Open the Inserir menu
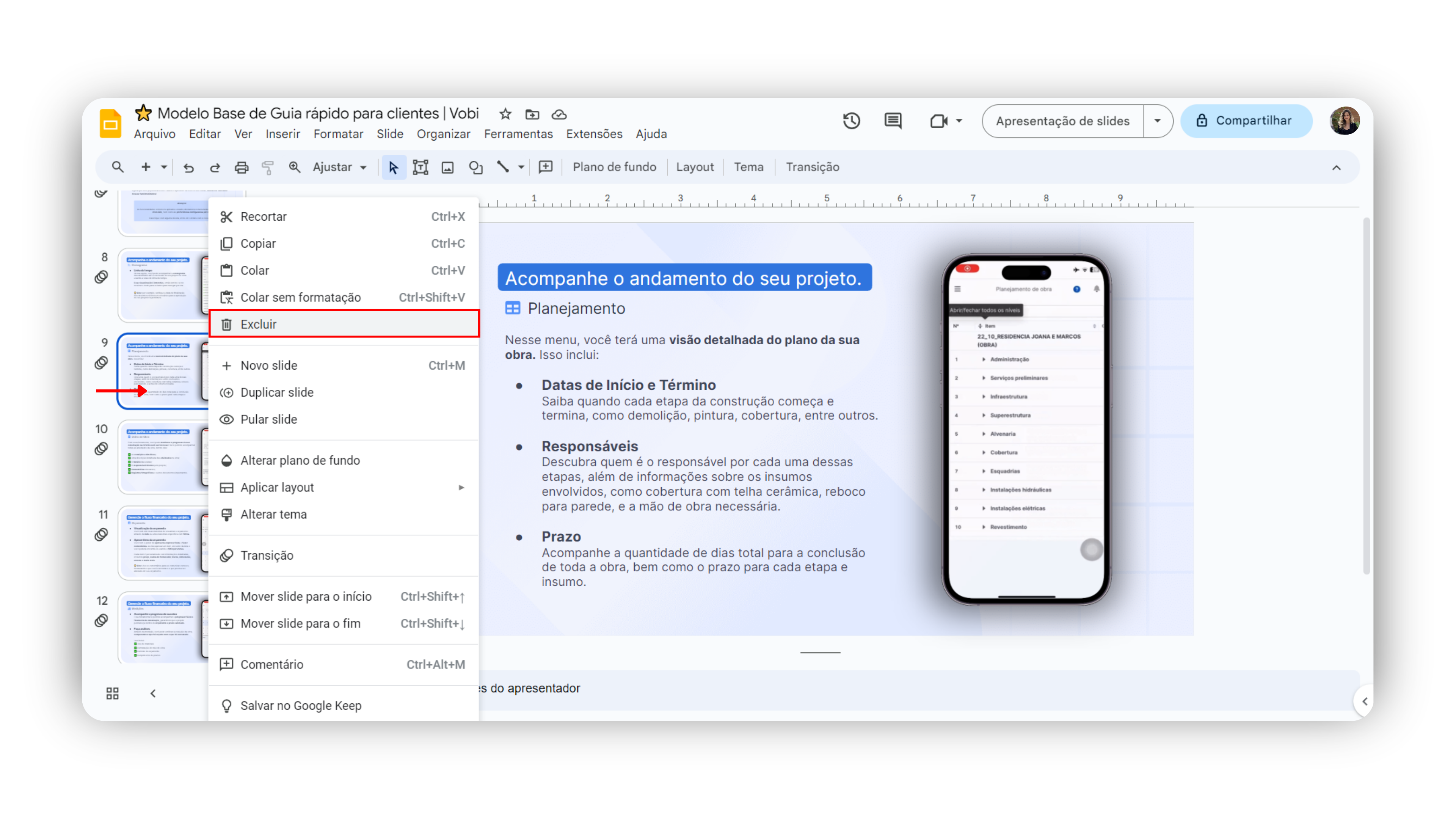The image size is (1456, 819). coord(282,134)
